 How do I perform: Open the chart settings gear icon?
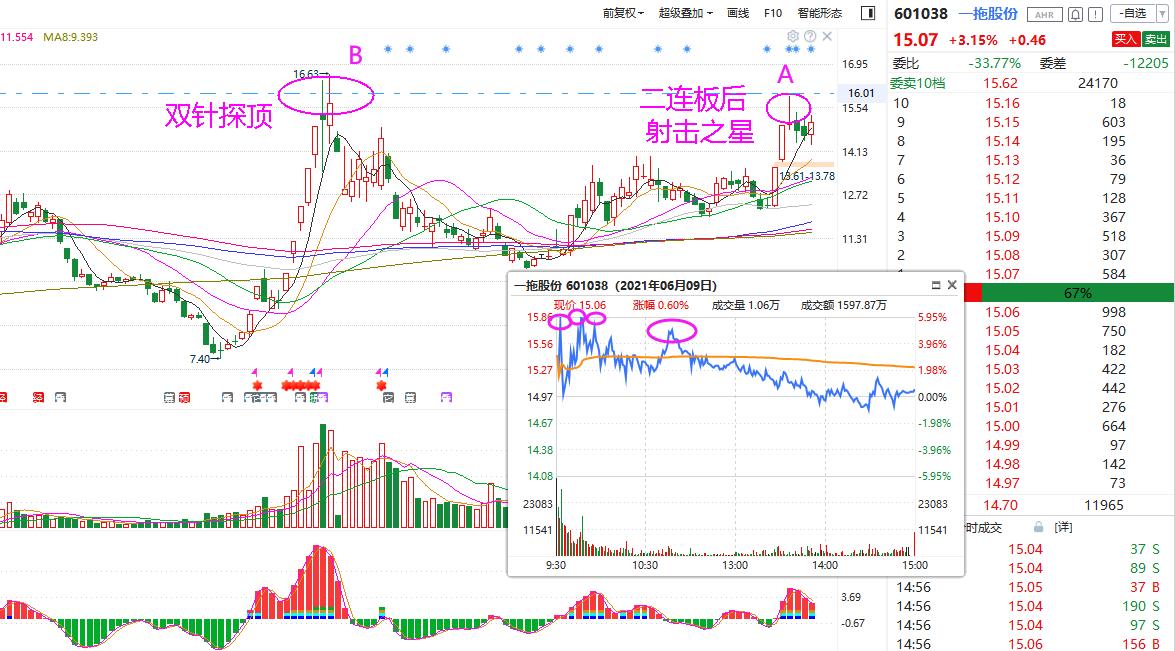pos(793,36)
